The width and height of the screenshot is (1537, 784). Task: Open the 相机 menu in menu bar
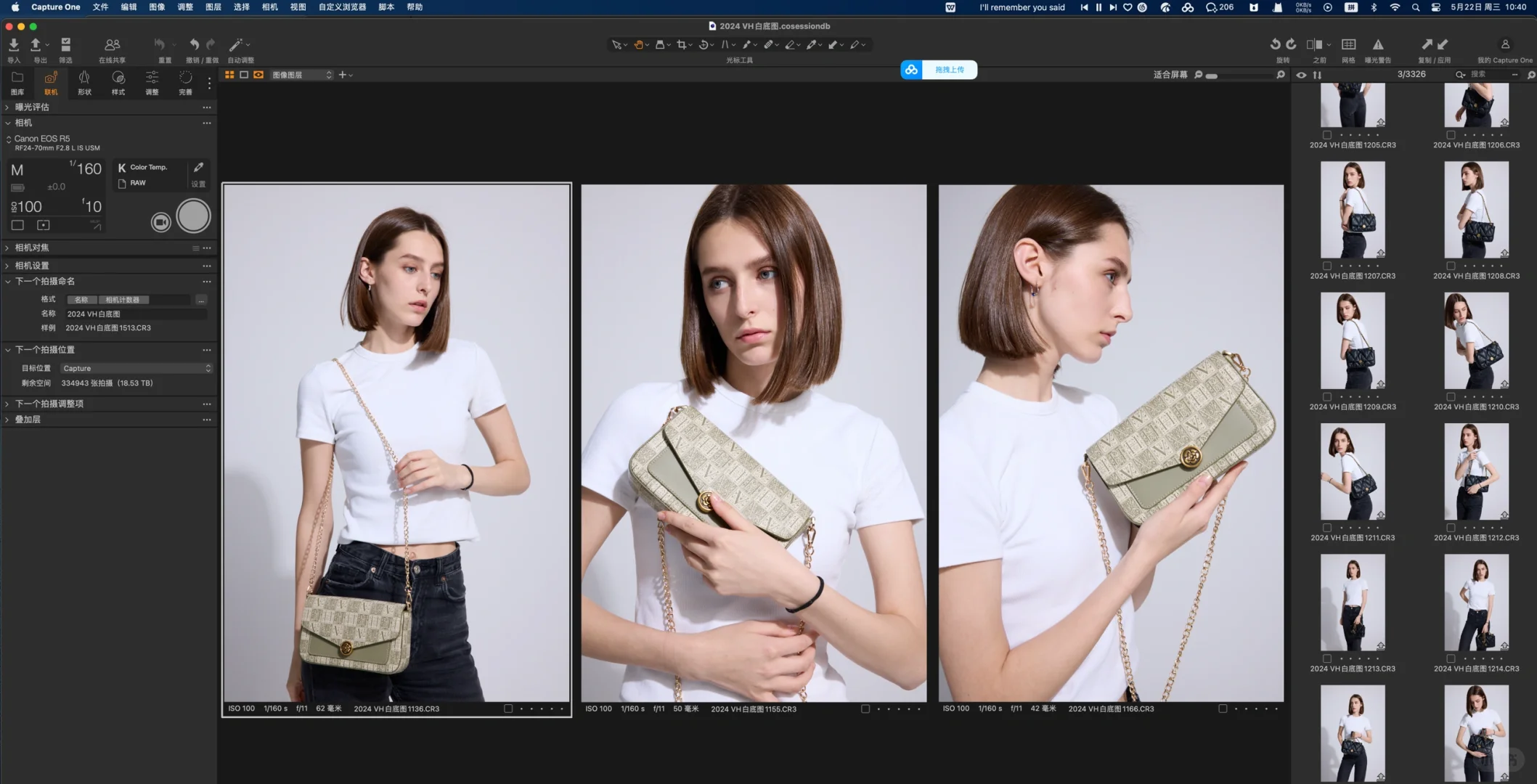pos(269,7)
